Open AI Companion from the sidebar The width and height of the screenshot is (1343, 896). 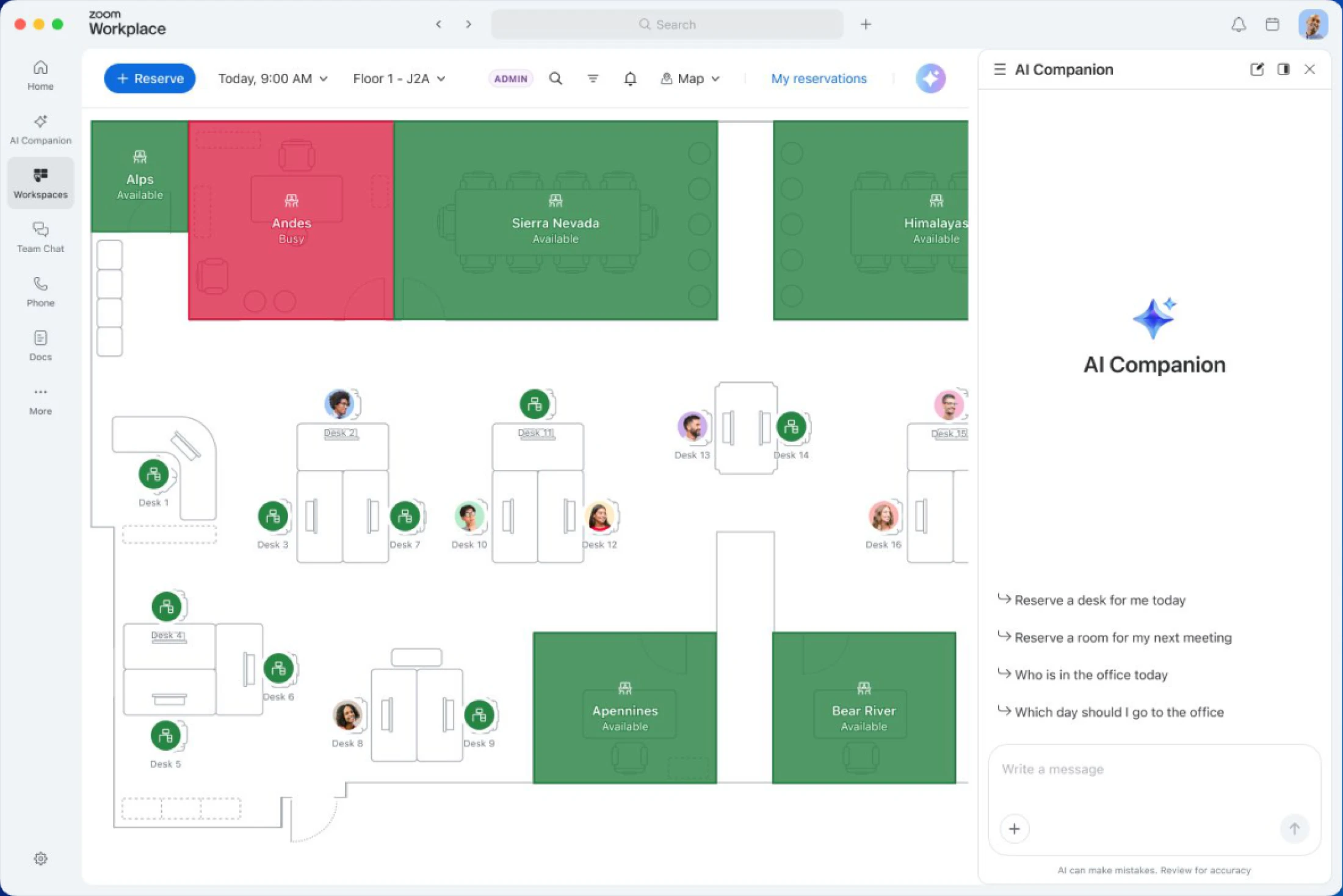point(40,129)
